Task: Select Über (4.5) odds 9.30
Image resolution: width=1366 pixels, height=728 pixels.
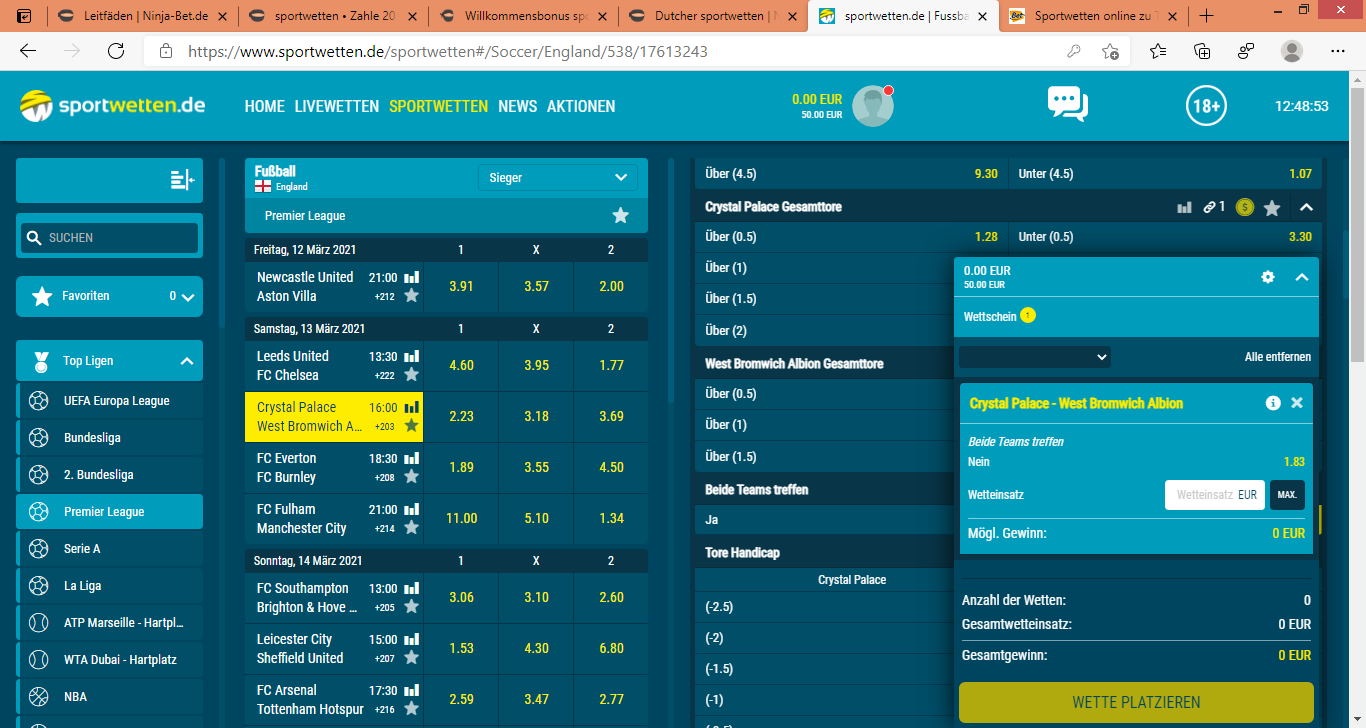Action: 850,174
